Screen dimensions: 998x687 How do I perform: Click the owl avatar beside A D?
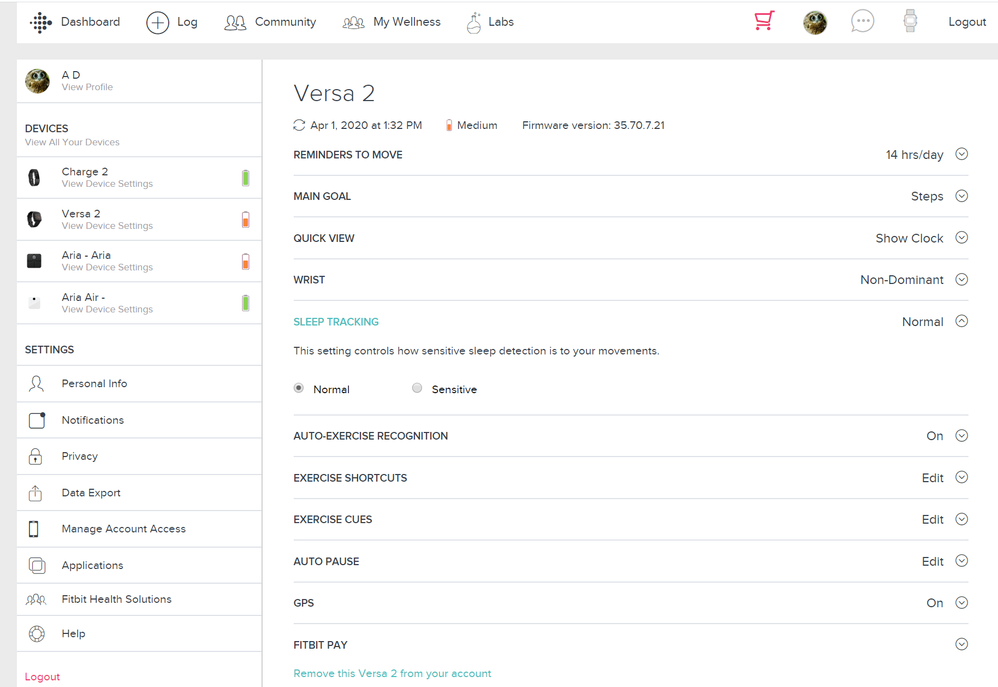pyautogui.click(x=38, y=81)
